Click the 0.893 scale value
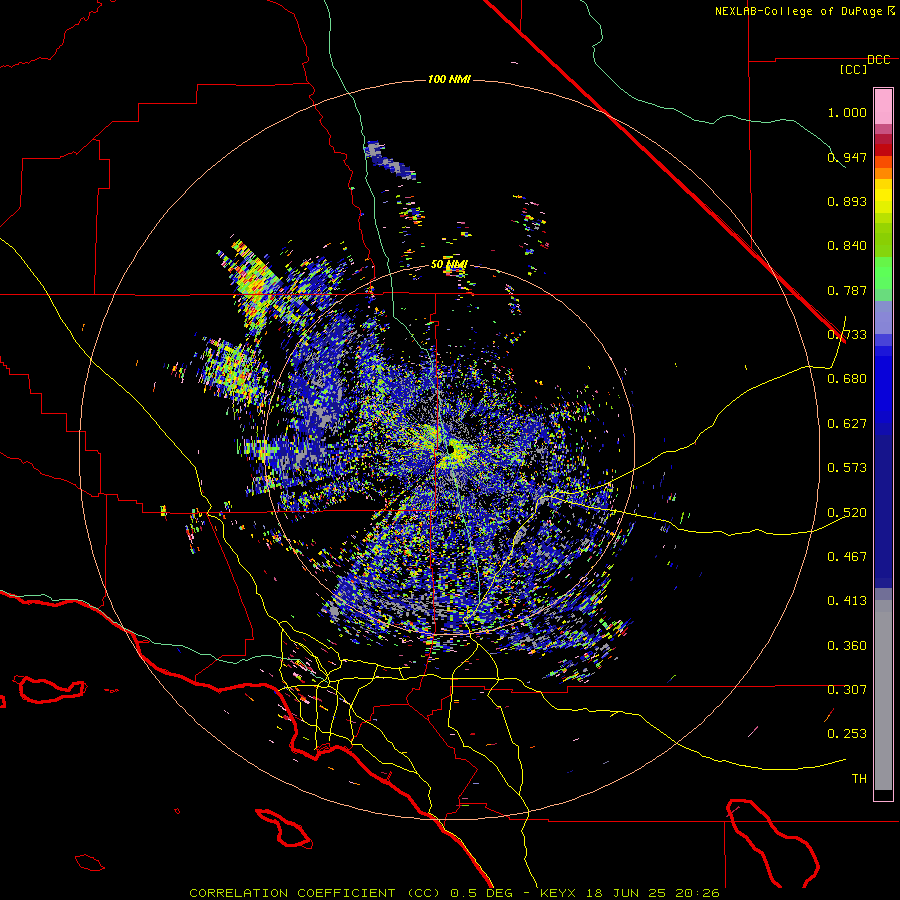This screenshot has height=900, width=900. [x=847, y=201]
